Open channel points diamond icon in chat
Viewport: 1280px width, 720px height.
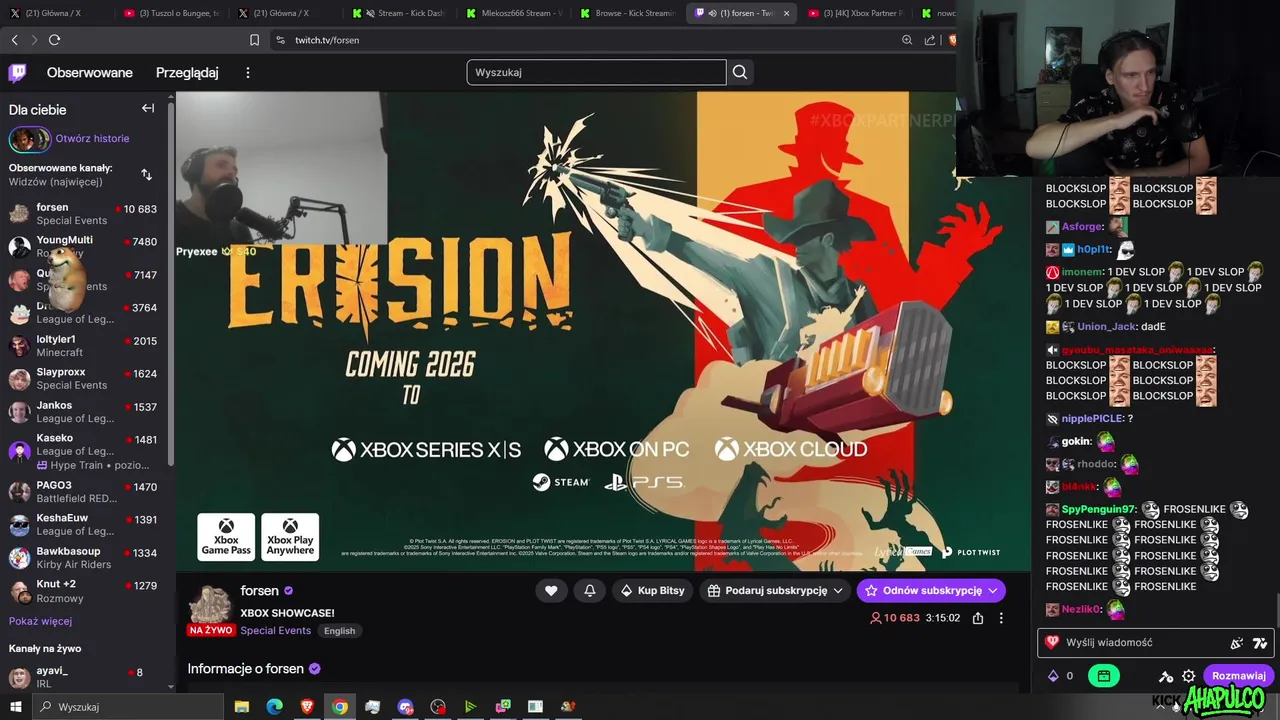coord(1053,676)
